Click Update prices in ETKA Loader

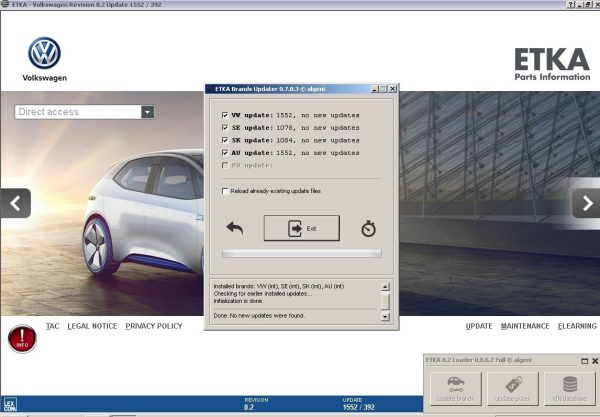pyautogui.click(x=512, y=389)
